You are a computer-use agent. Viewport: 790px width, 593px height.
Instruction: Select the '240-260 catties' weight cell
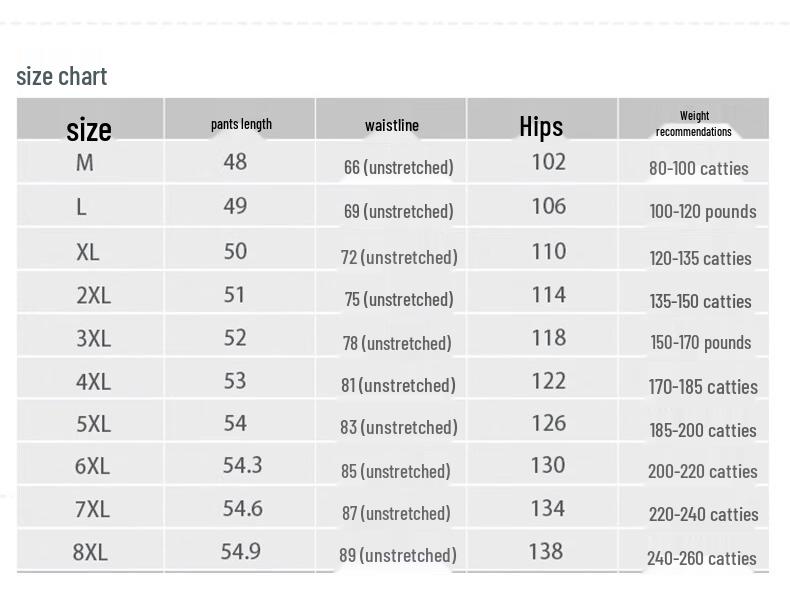coord(702,558)
